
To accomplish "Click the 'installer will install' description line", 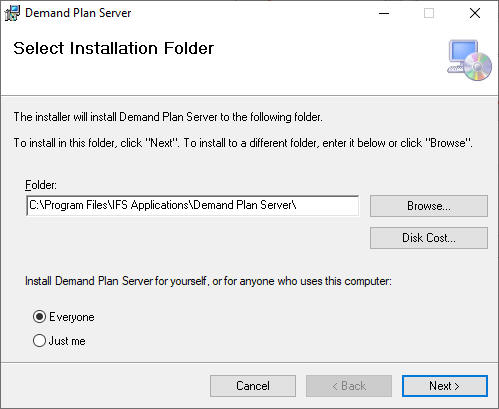I will (x=168, y=117).
